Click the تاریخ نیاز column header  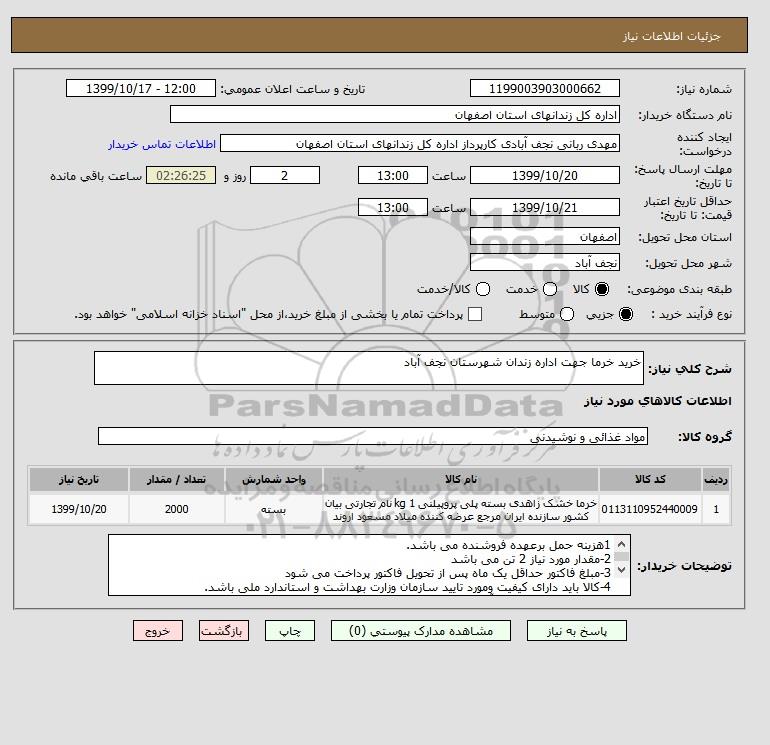(x=79, y=479)
